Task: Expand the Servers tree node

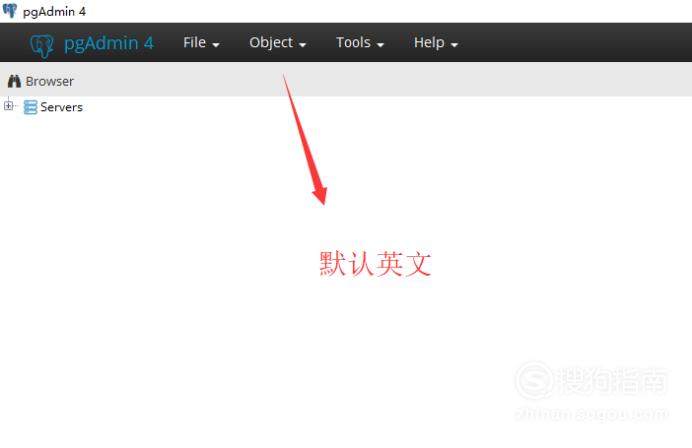Action: coord(8,106)
